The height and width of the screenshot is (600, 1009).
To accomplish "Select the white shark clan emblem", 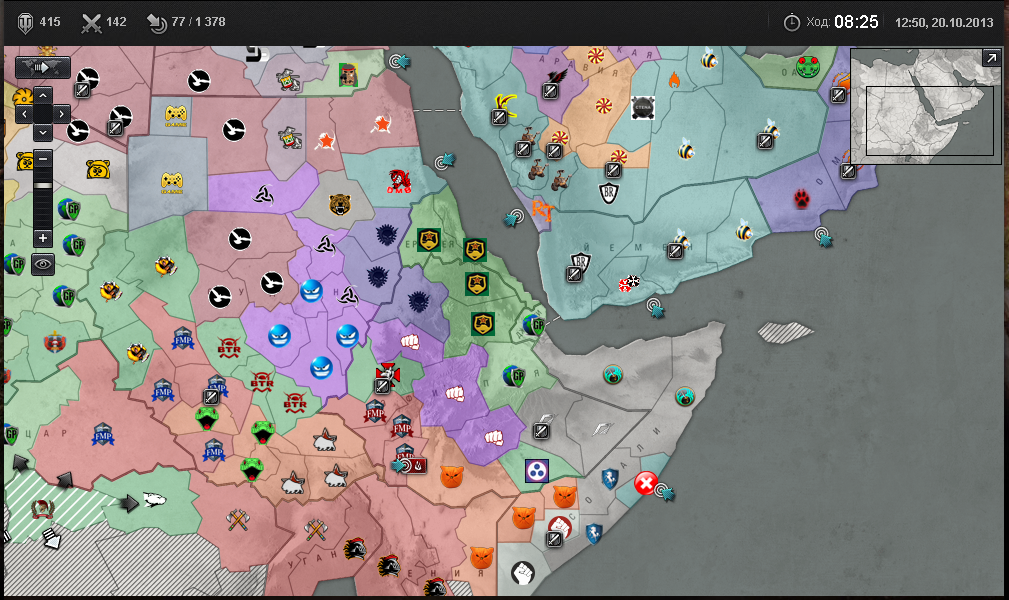I will 153,499.
